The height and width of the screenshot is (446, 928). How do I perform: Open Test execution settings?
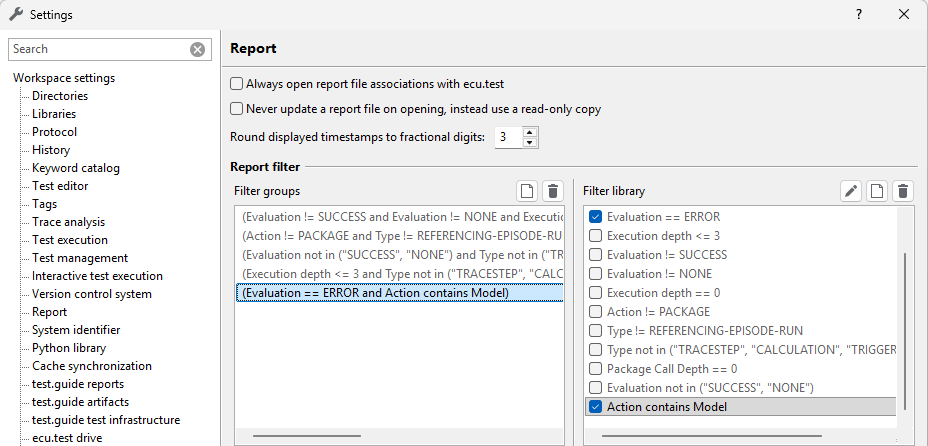click(x=70, y=240)
